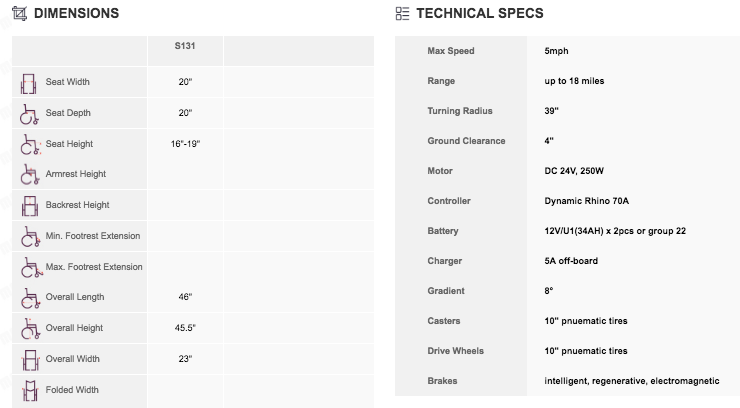Select the Seat Depth wheelchair icon
This screenshot has height=408, width=740.
[29, 115]
